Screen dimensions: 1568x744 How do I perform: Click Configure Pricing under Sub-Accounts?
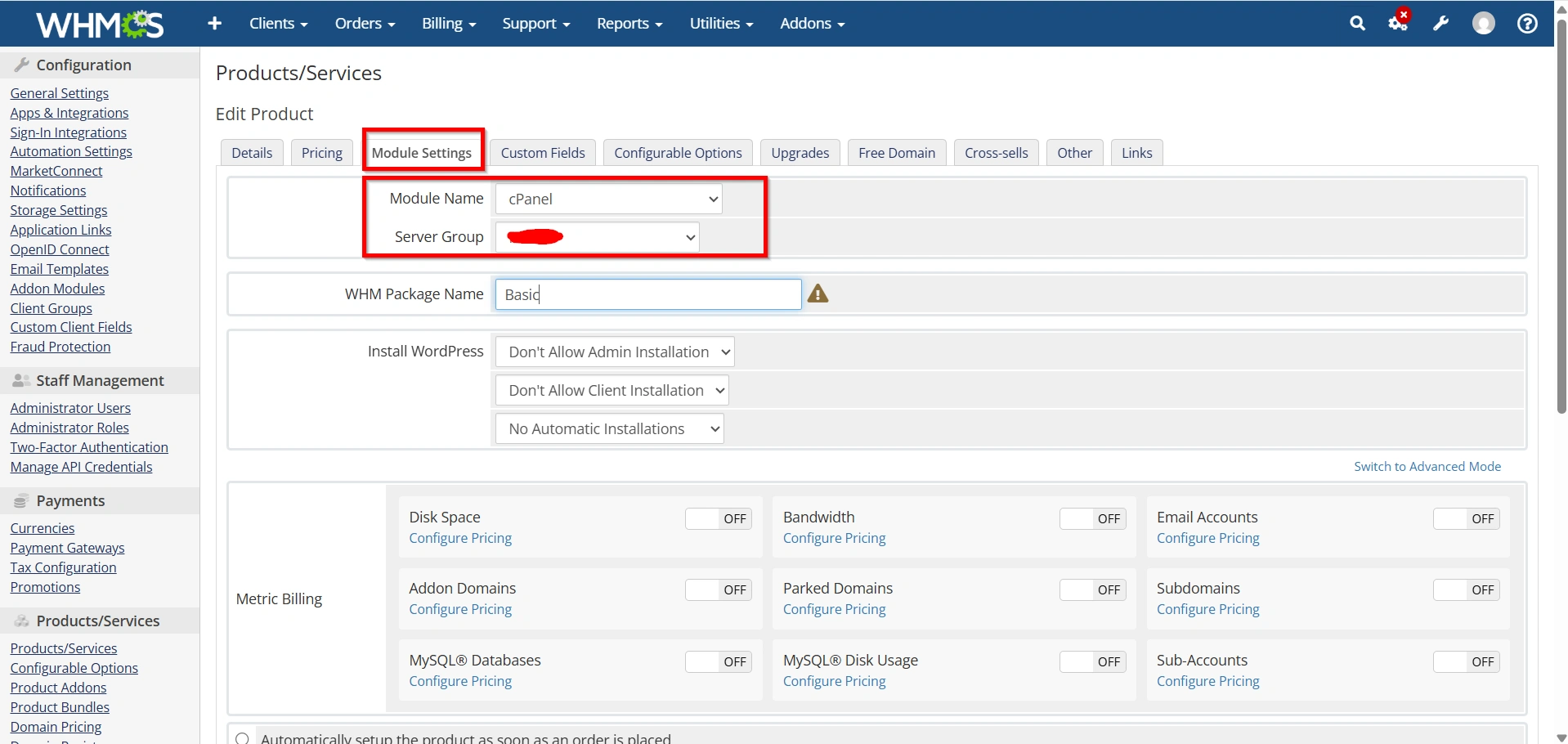click(1208, 681)
